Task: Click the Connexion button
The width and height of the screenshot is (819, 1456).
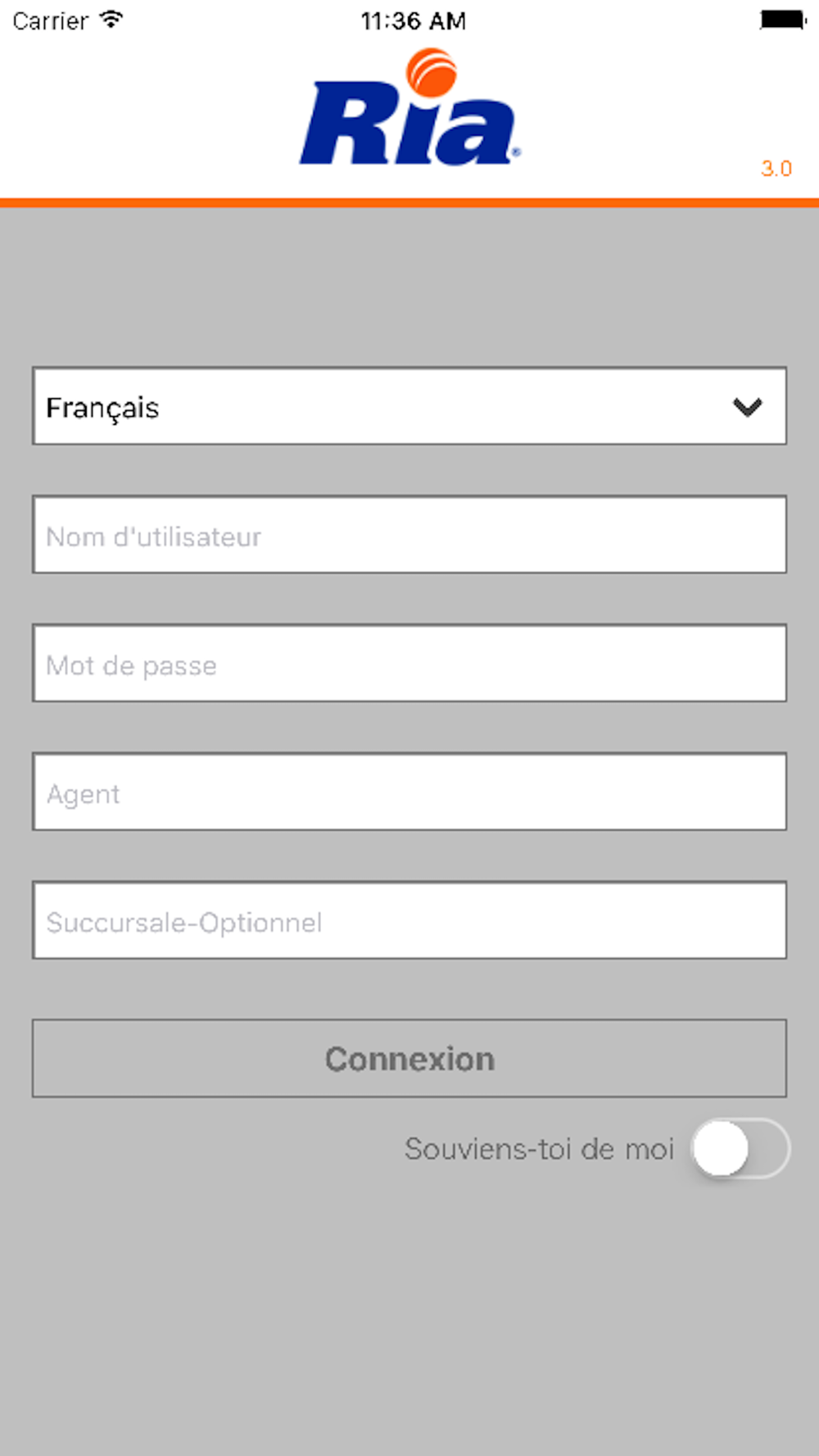Action: pyautogui.click(x=409, y=1058)
